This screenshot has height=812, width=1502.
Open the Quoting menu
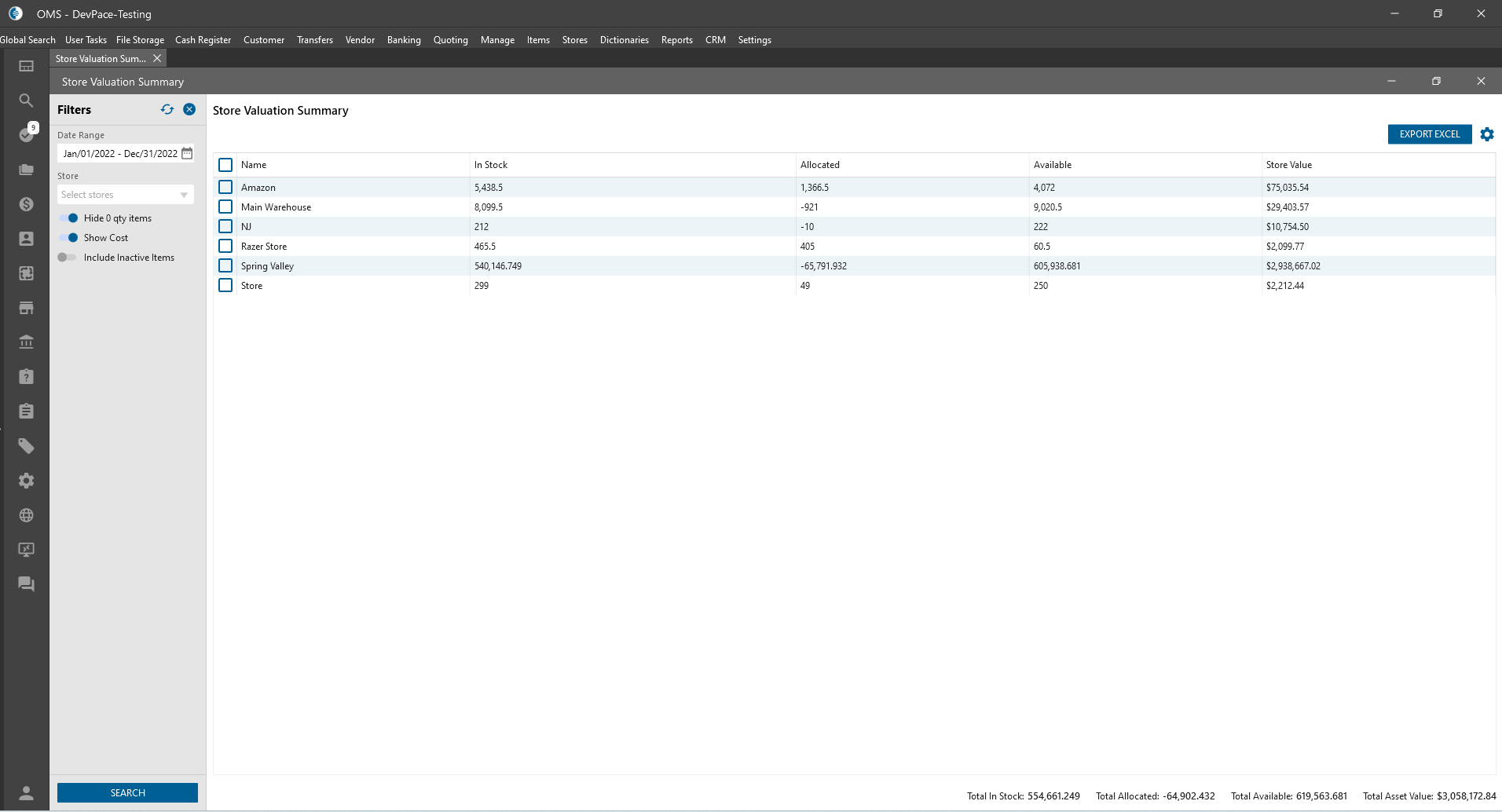coord(450,40)
